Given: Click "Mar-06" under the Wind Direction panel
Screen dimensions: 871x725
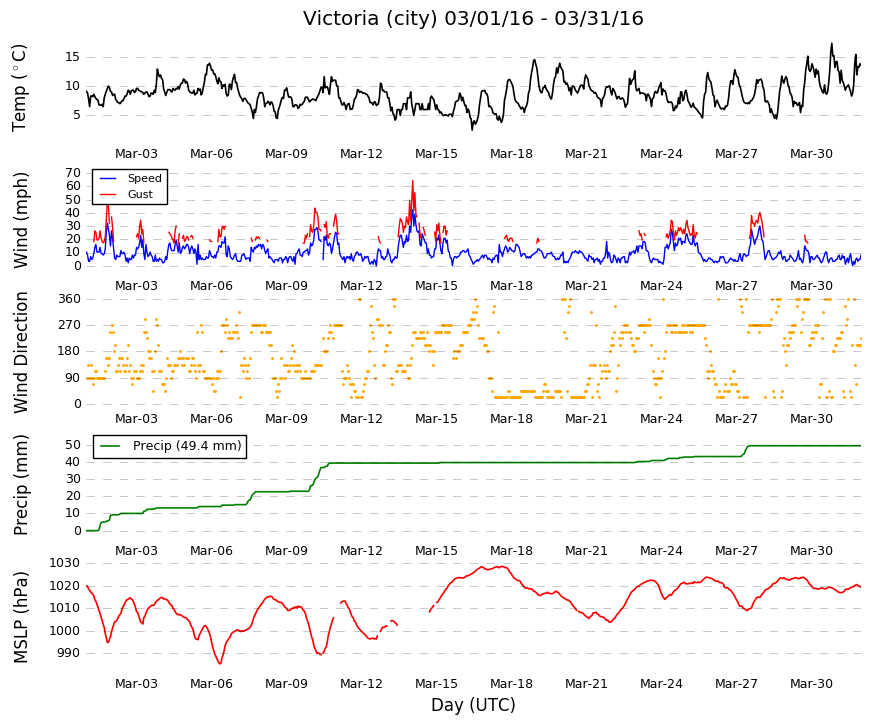Looking at the screenshot, I should pos(211,419).
